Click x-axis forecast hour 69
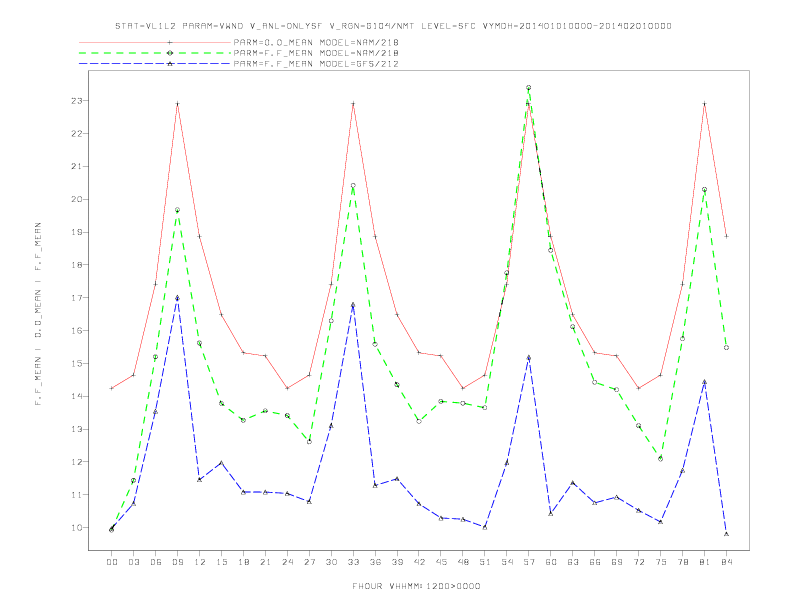Screen dimensions: 792x612 point(617,562)
